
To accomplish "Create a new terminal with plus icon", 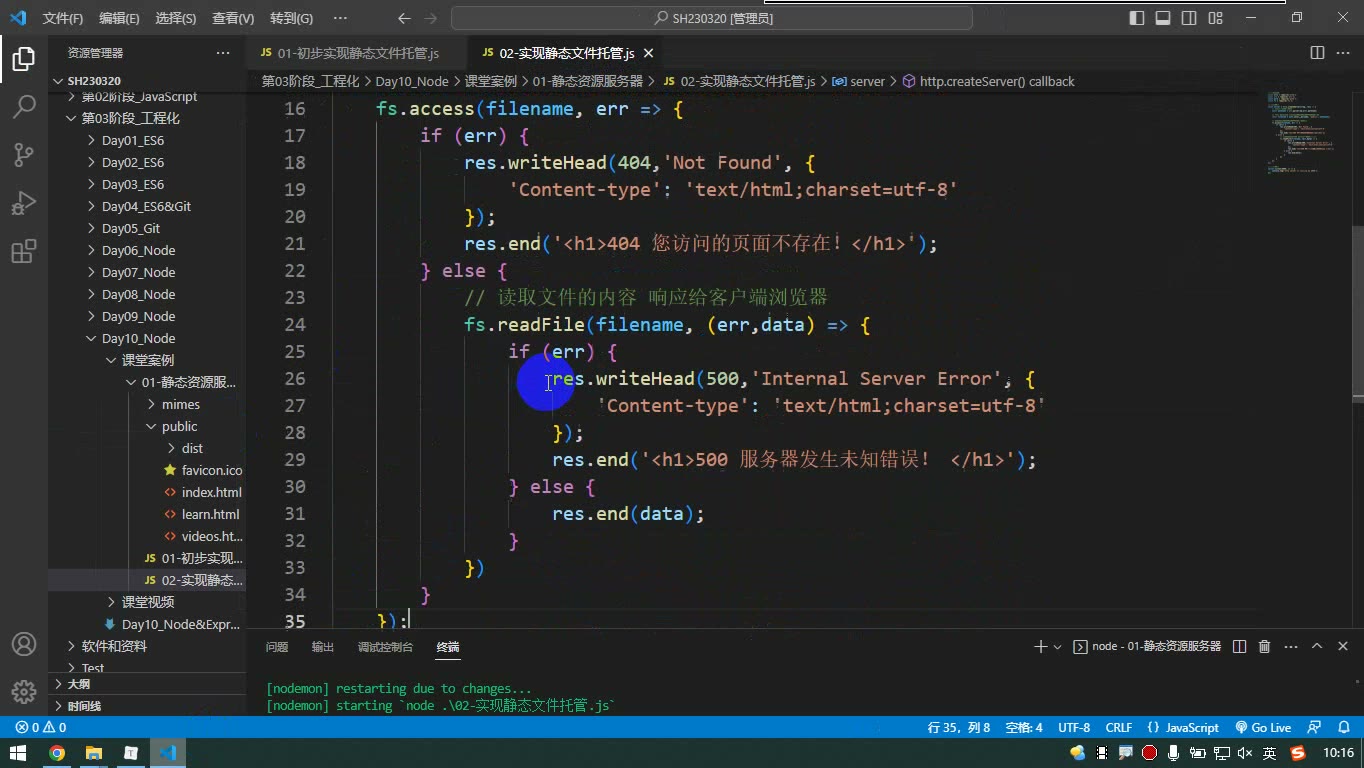I will coord(1040,647).
